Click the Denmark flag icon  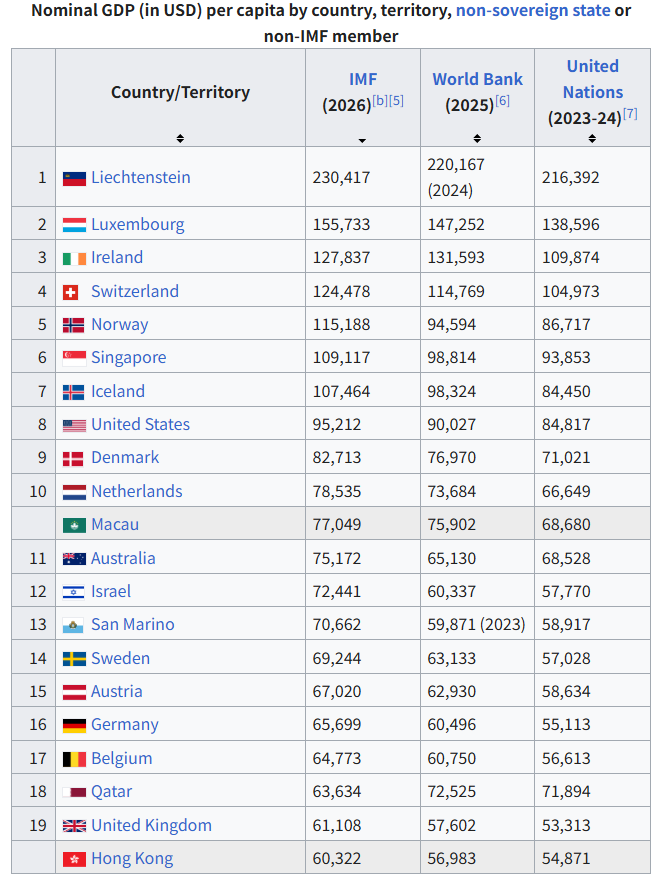(73, 459)
